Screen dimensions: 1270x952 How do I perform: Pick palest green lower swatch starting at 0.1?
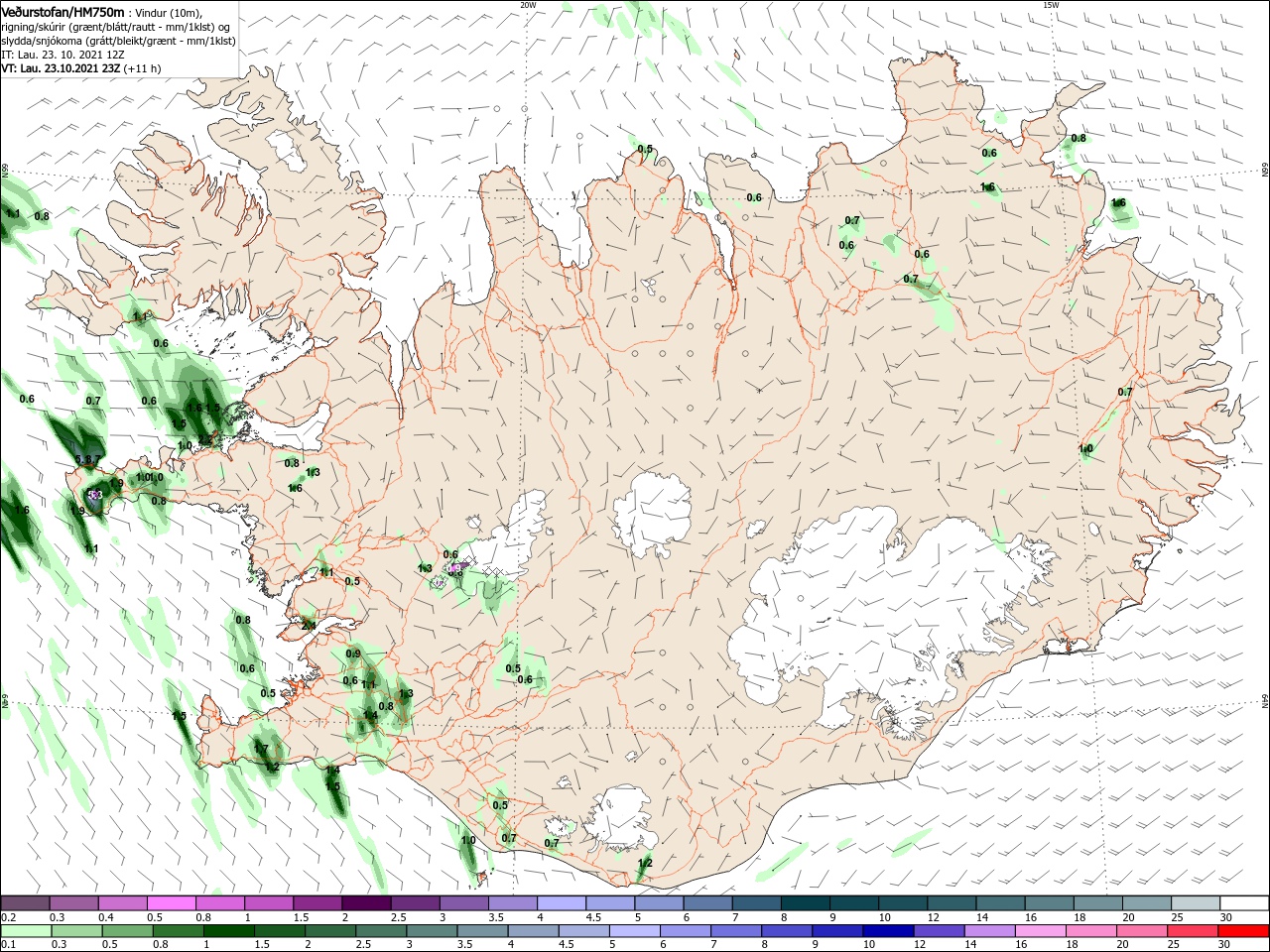click(x=26, y=931)
